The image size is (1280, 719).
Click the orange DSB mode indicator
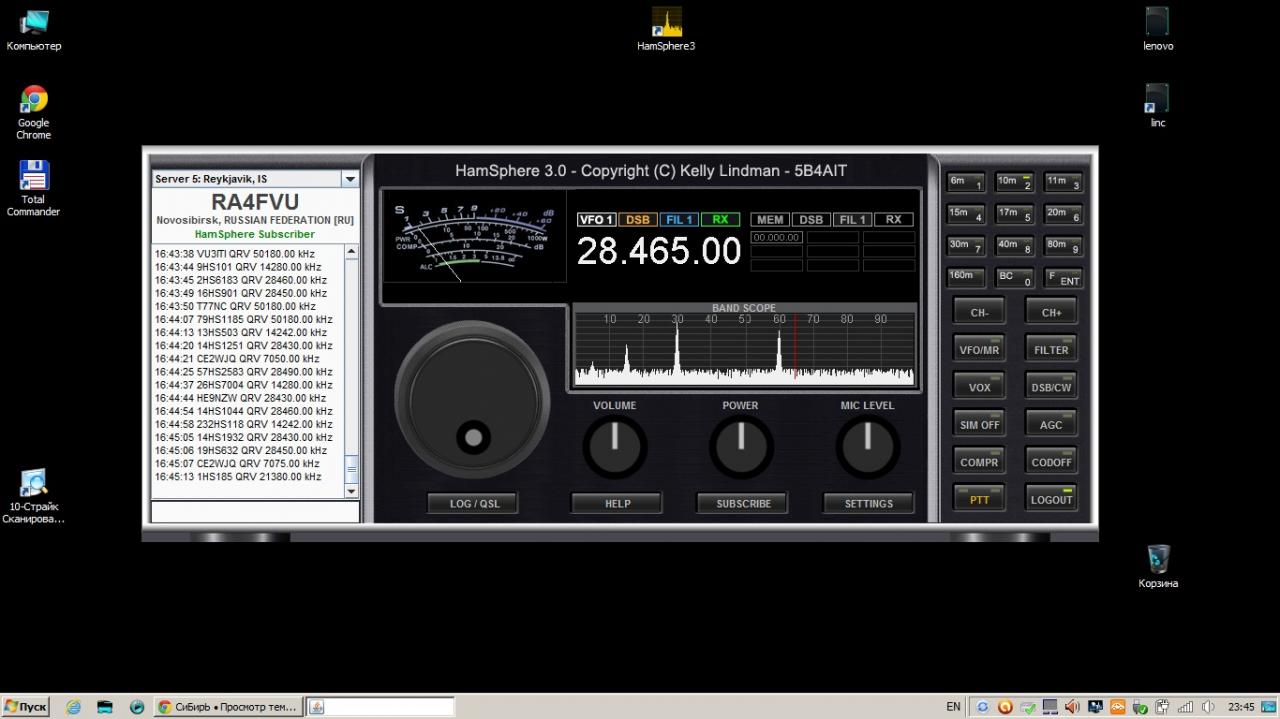(x=637, y=220)
